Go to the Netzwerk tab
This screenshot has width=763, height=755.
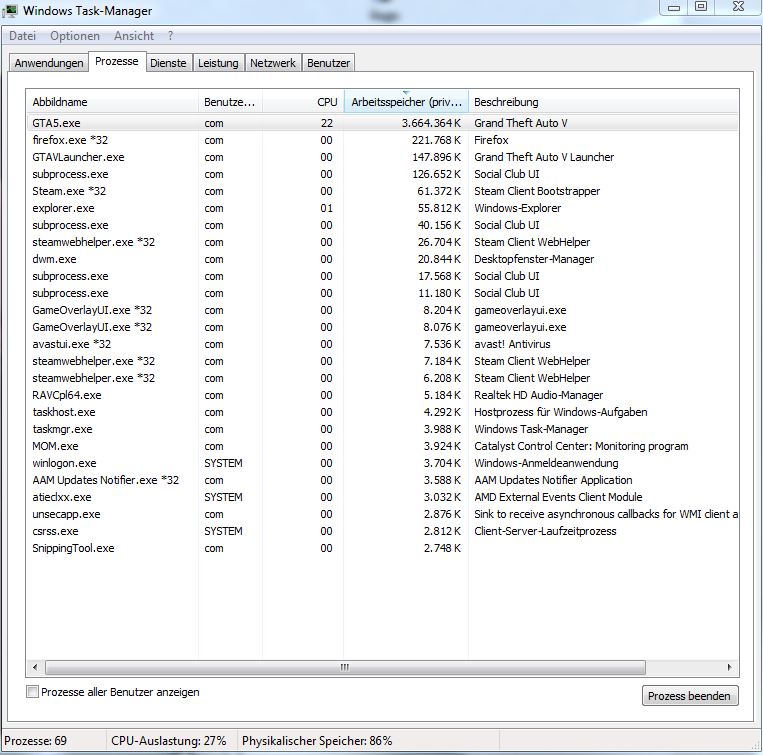(x=272, y=63)
